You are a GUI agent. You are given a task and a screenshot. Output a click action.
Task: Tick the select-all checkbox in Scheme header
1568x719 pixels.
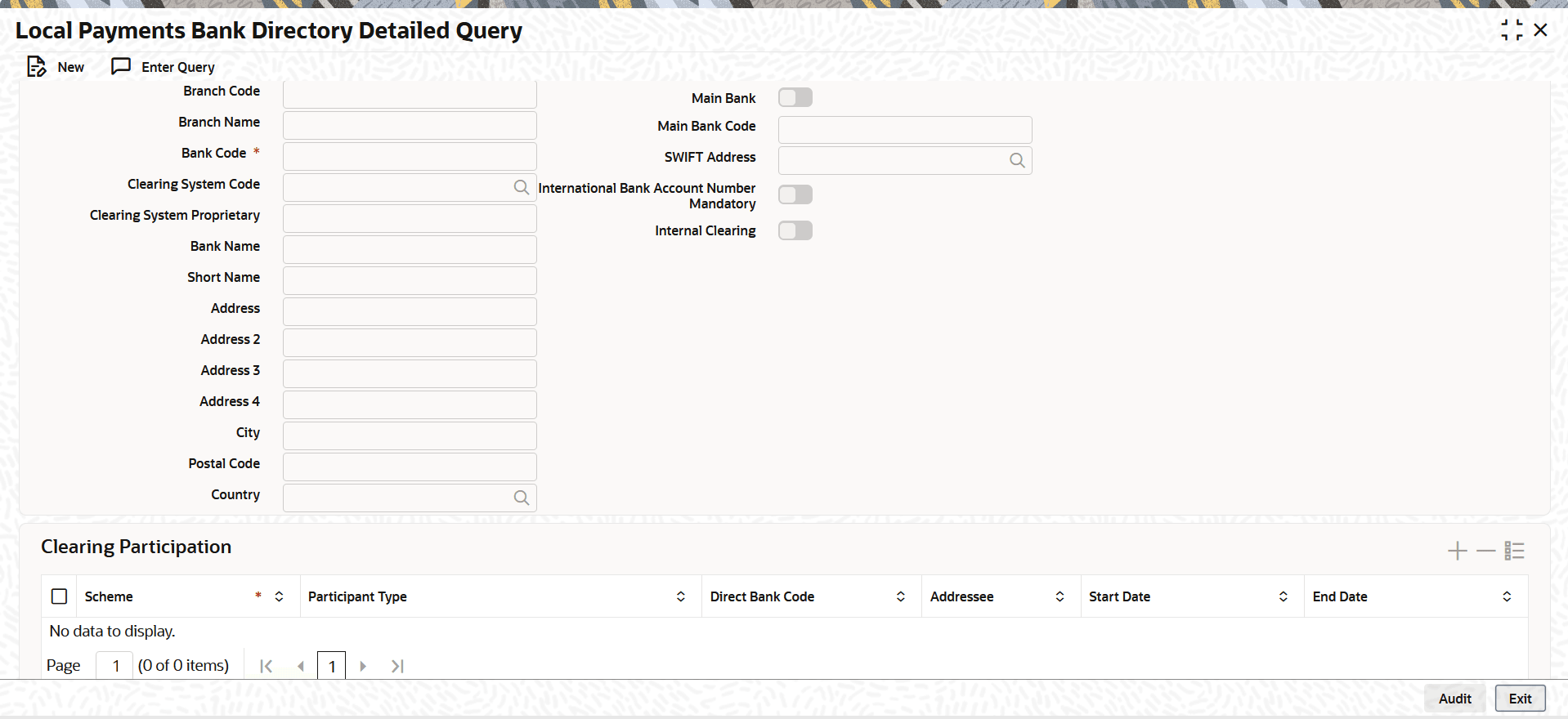tap(60, 596)
